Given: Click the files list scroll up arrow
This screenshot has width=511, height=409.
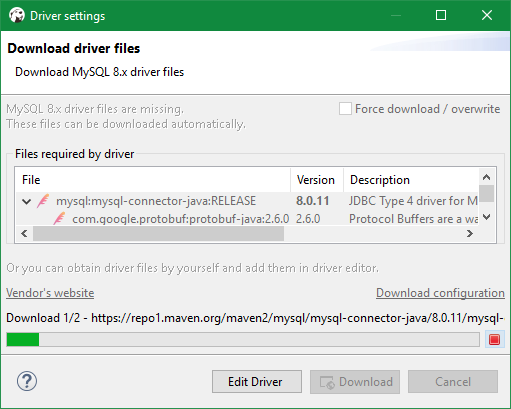Looking at the screenshot, I should [x=487, y=177].
